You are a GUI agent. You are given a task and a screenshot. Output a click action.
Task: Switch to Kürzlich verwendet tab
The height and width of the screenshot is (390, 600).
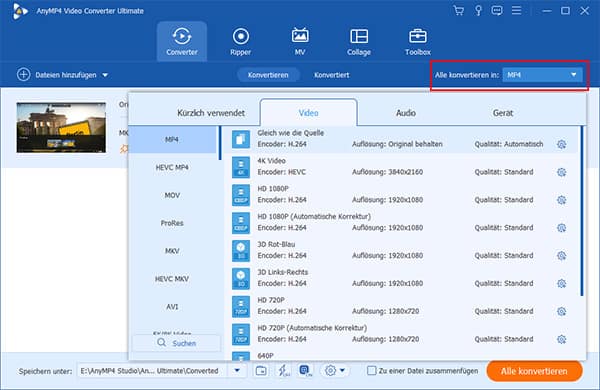[211, 113]
